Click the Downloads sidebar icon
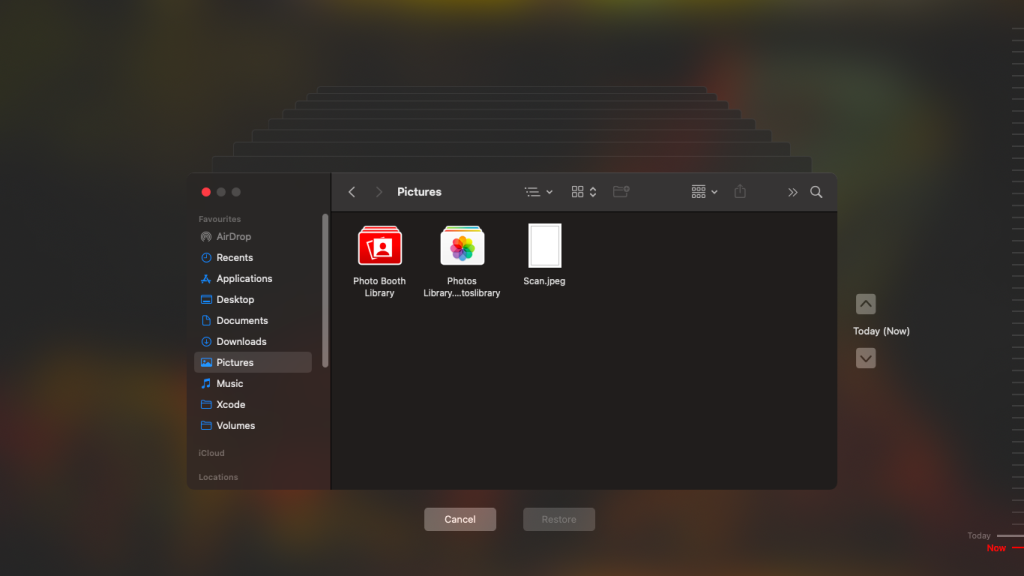The image size is (1024, 576). click(206, 342)
